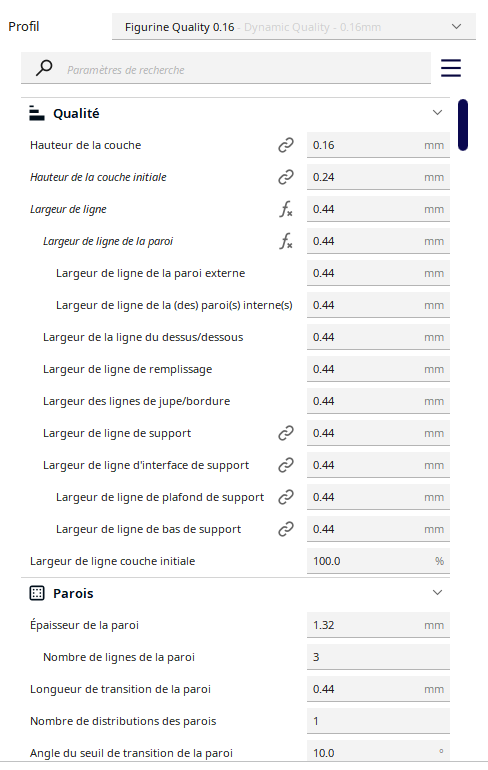Viewport: 488px width, 770px height.
Task: Click the vertical scrollbar handle of settings list
Action: (462, 125)
